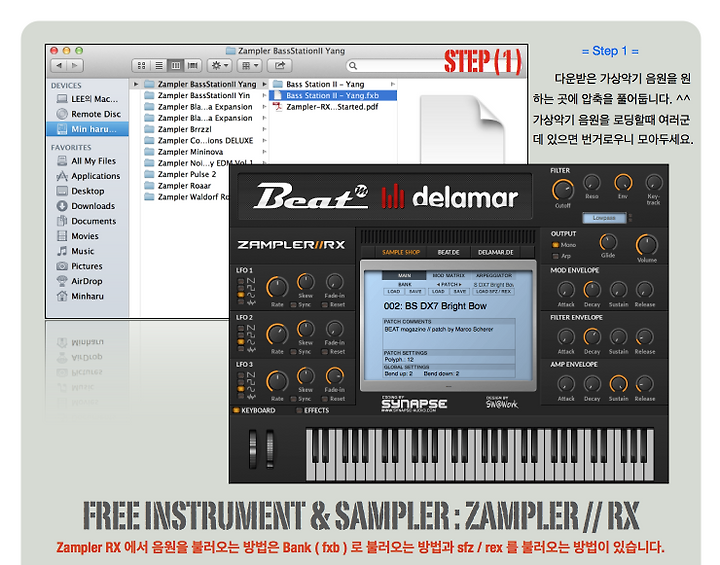Open AirDrop in Finder sidebar
Viewport: 720px width, 565px height.
click(79, 281)
